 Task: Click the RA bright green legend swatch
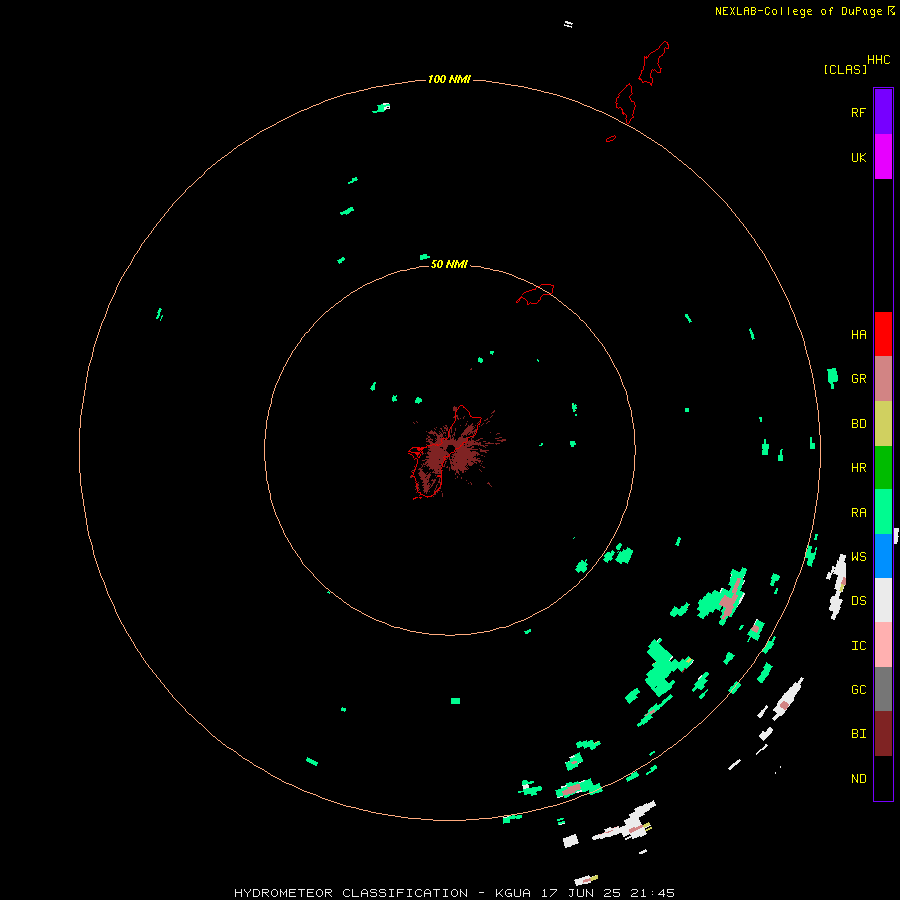pyautogui.click(x=883, y=512)
